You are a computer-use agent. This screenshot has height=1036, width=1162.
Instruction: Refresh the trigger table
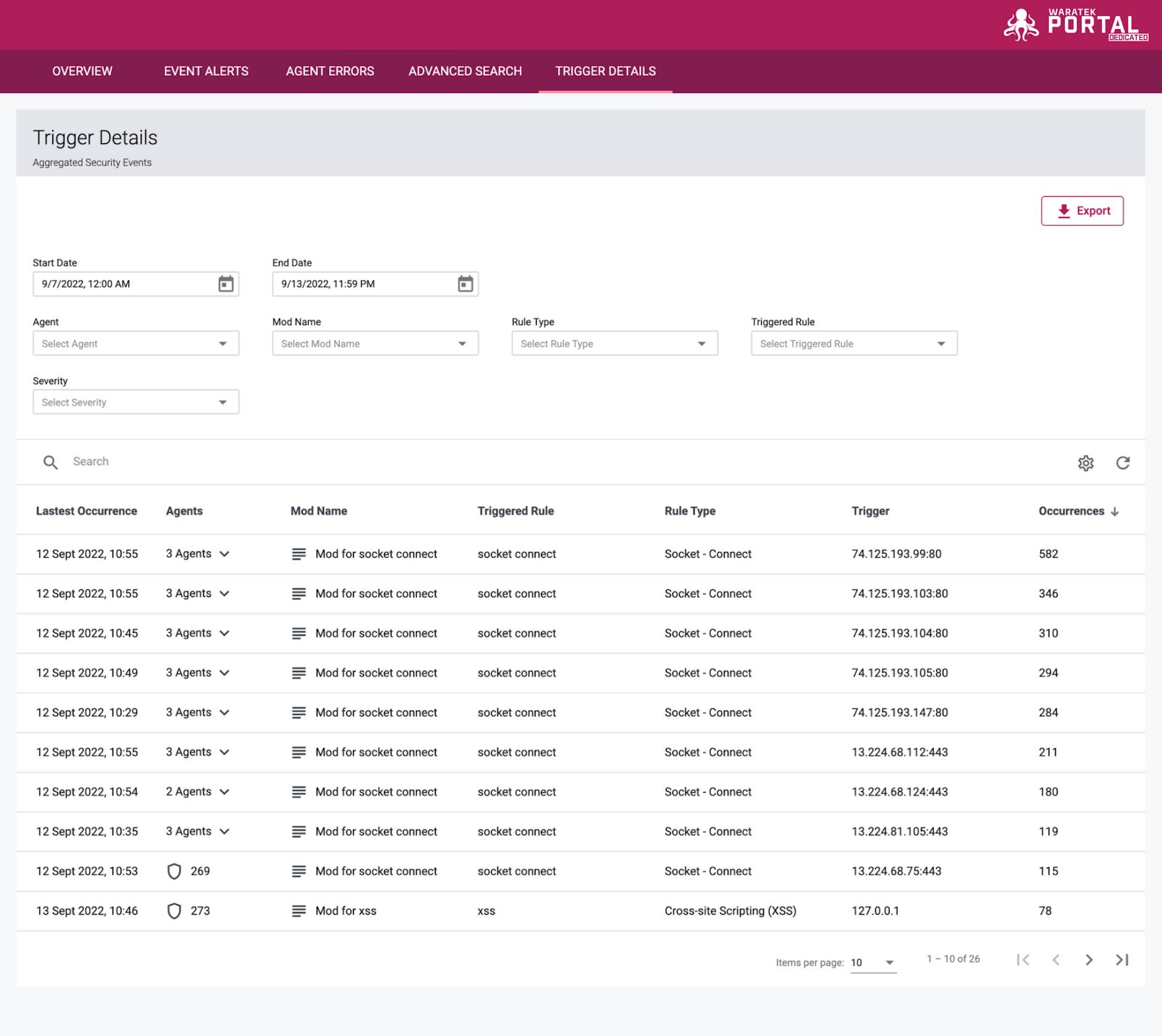point(1123,463)
